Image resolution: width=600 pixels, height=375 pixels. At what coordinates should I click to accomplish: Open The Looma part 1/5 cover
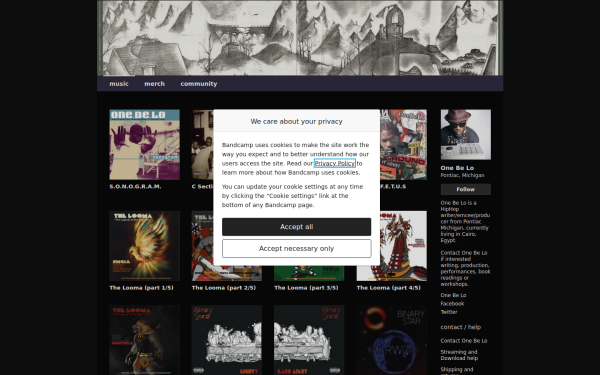pyautogui.click(x=144, y=246)
